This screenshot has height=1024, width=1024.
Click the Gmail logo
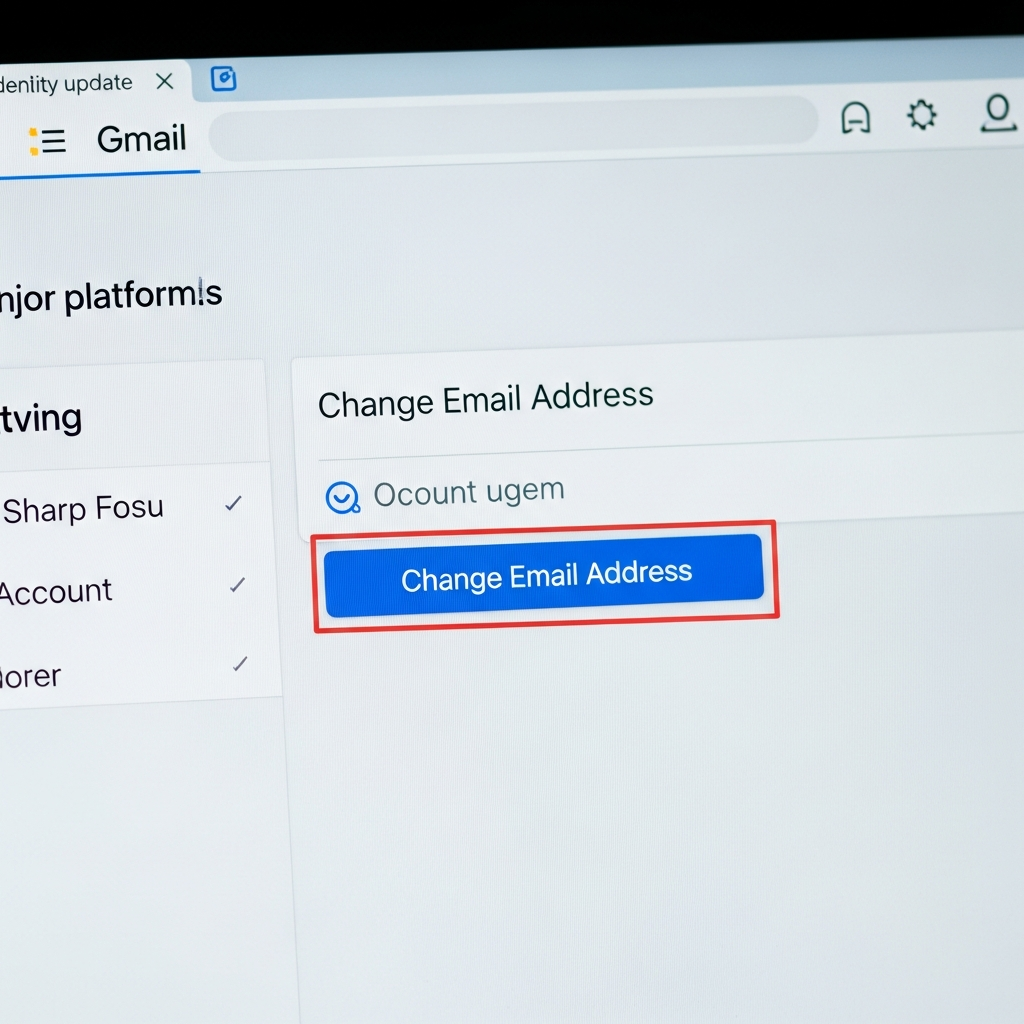[x=140, y=138]
